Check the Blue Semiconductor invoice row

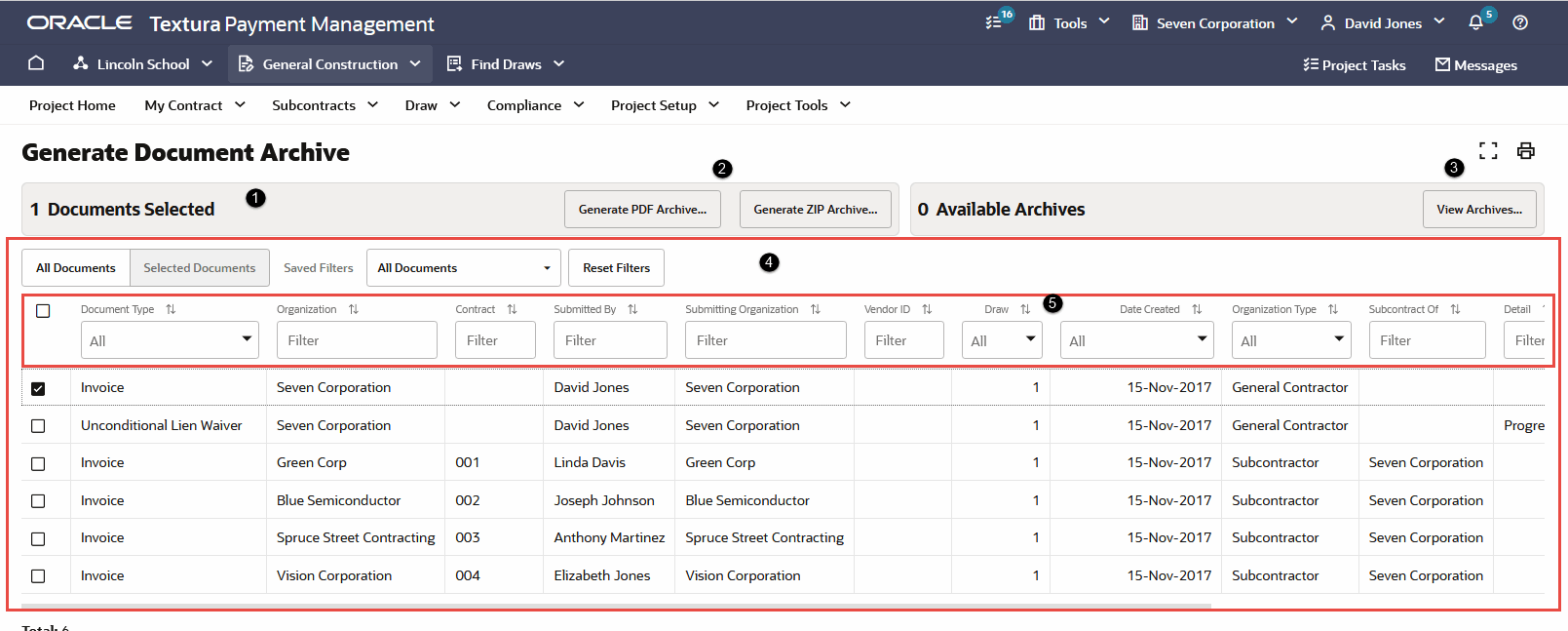pyautogui.click(x=38, y=501)
